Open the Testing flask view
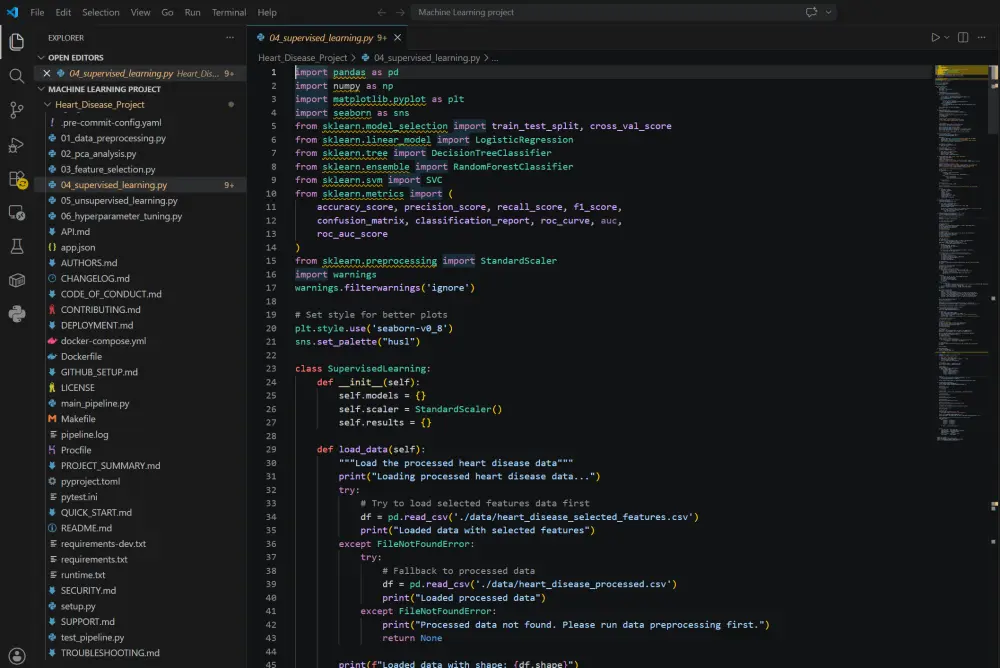The image size is (1000, 668). (17, 246)
